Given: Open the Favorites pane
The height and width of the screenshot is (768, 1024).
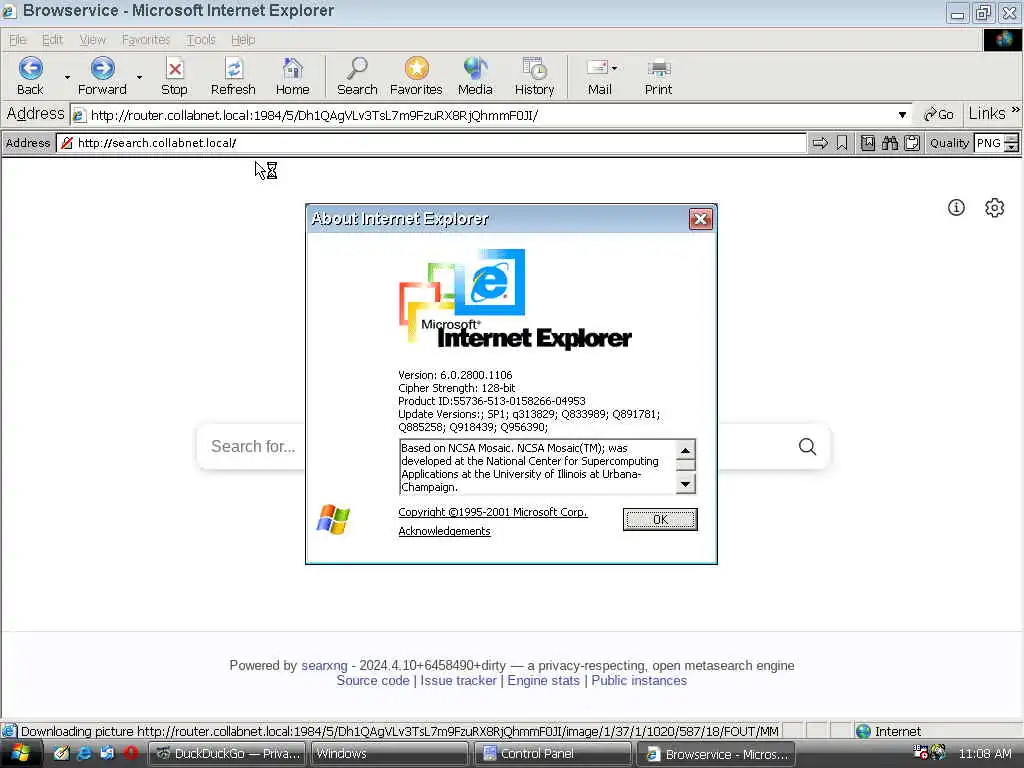Looking at the screenshot, I should point(416,76).
